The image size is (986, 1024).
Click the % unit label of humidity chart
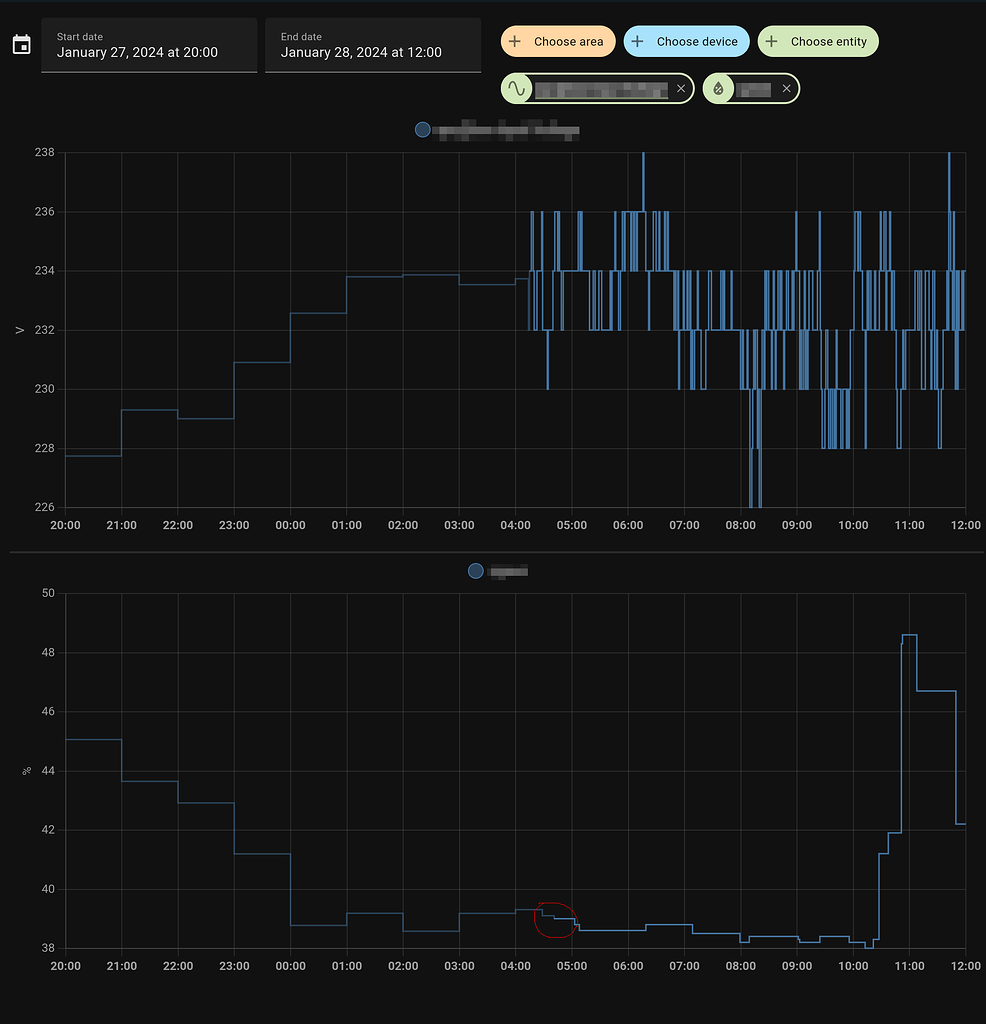point(26,771)
